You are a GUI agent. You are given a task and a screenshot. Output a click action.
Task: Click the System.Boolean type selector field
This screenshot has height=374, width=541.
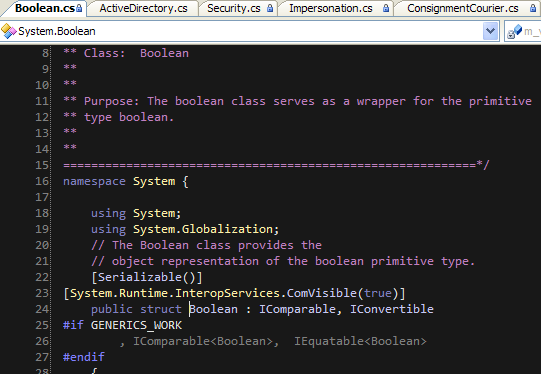[249, 31]
